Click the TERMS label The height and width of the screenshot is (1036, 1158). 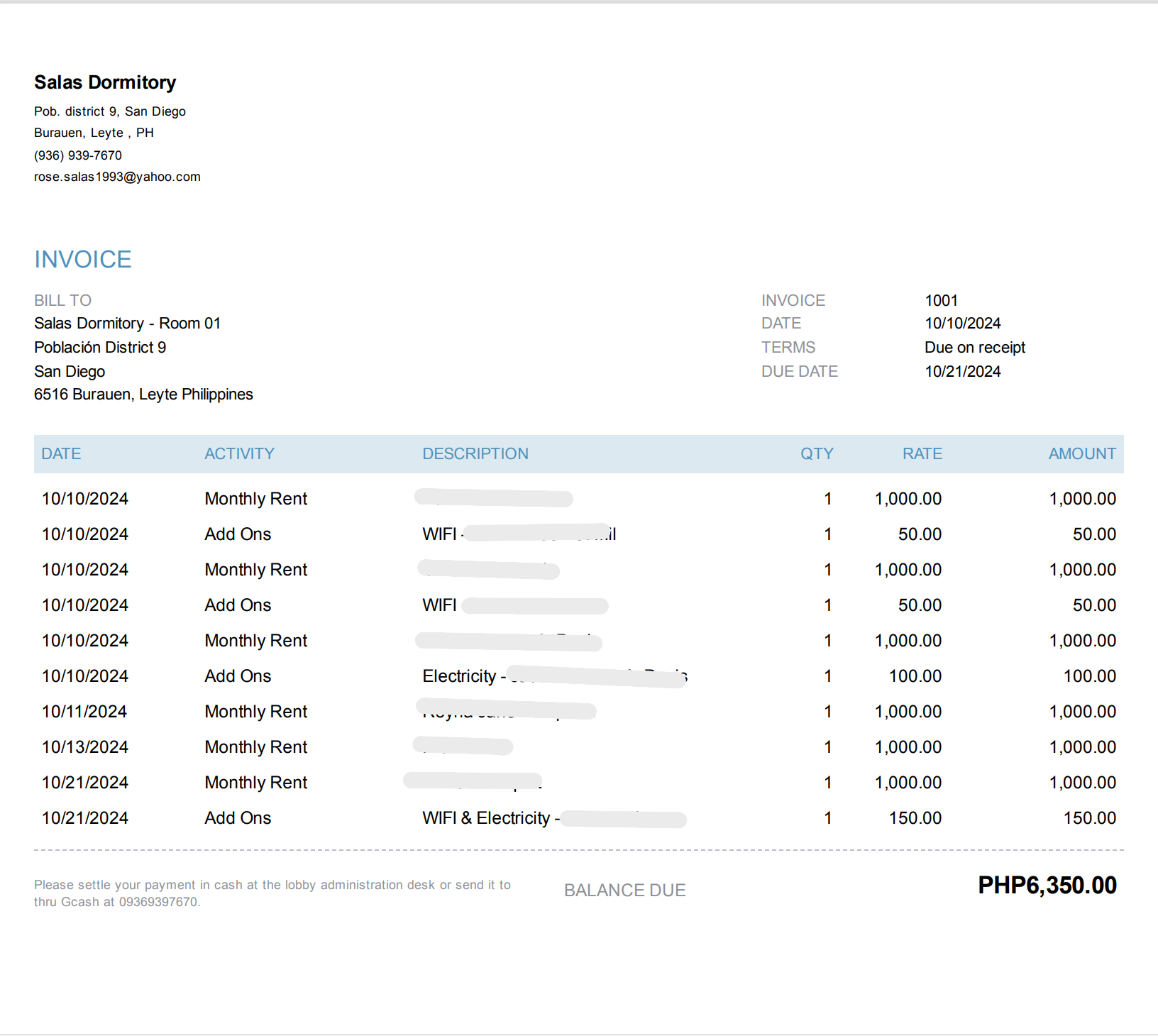[x=788, y=348]
